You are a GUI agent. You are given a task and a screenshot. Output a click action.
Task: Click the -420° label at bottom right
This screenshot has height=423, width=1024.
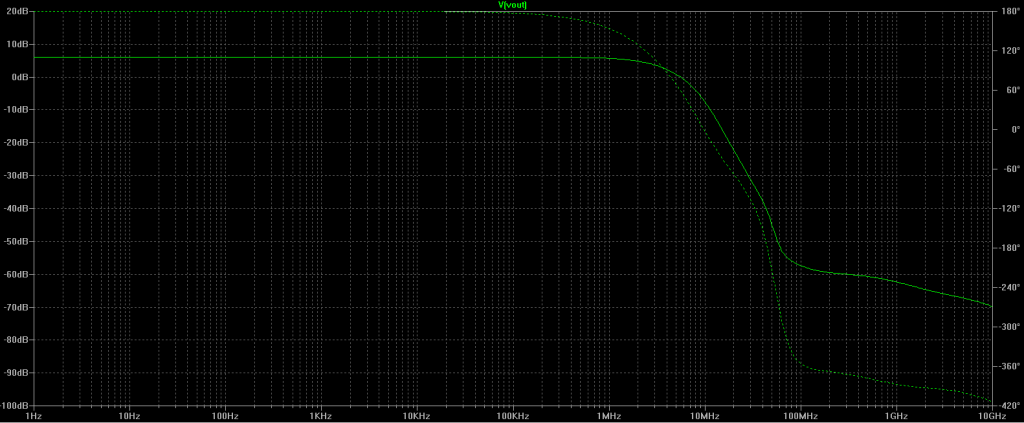click(x=1008, y=405)
